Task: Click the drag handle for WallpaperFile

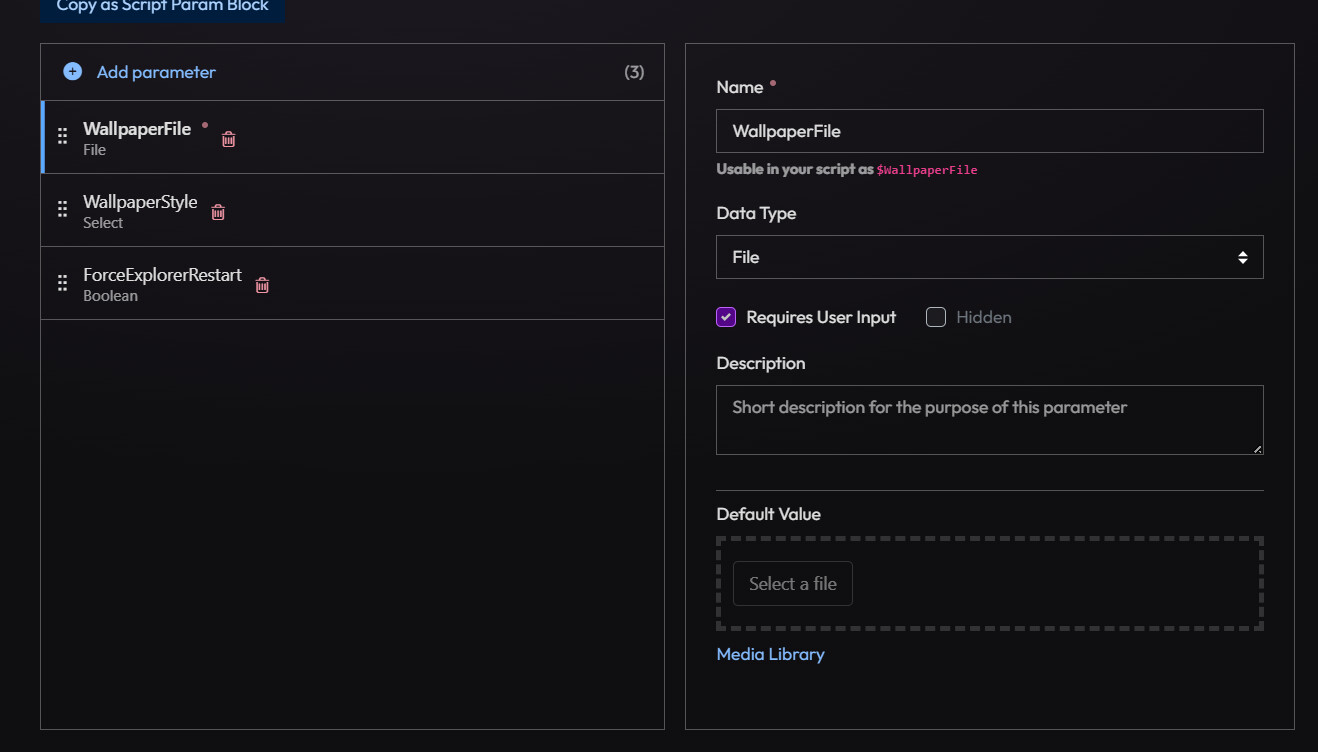Action: click(x=62, y=137)
